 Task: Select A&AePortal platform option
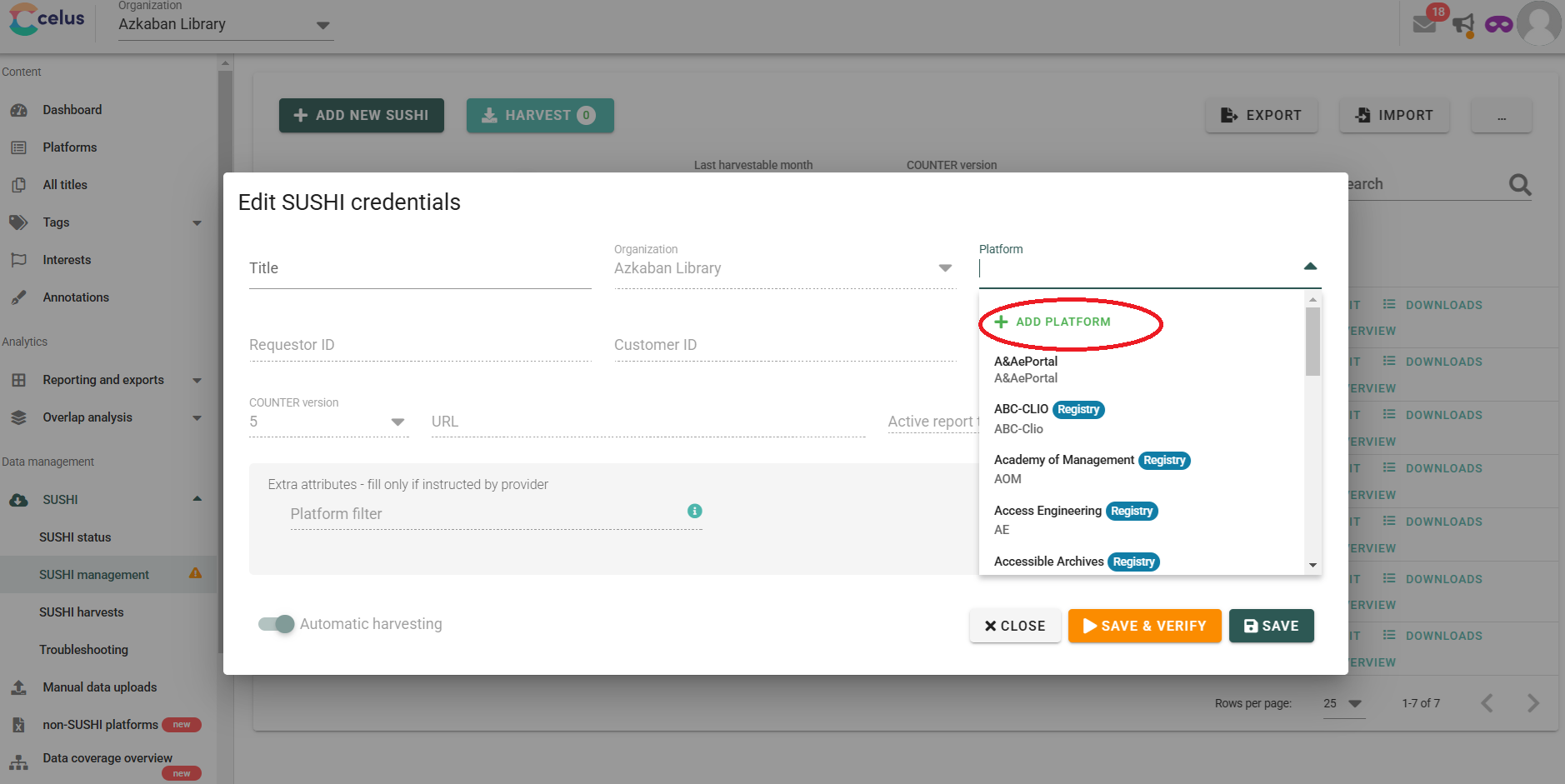[1142, 370]
